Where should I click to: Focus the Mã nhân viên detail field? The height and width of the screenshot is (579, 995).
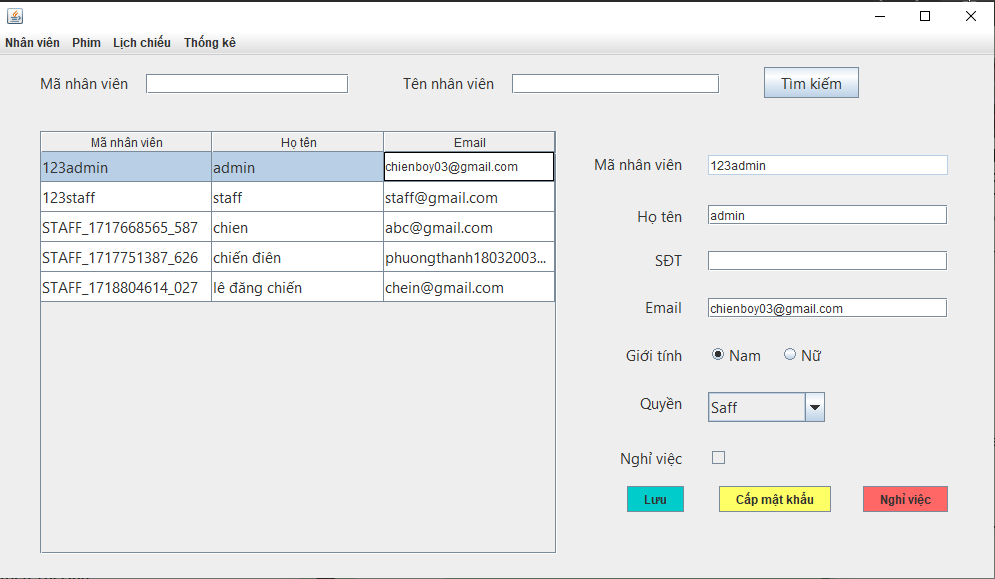pos(827,165)
